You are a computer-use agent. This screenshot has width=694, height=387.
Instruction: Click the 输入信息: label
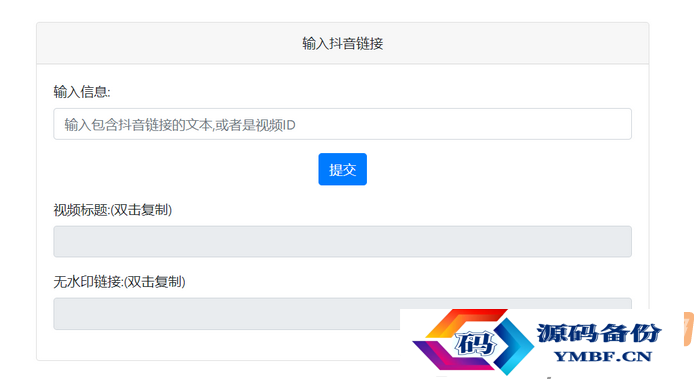(82, 92)
